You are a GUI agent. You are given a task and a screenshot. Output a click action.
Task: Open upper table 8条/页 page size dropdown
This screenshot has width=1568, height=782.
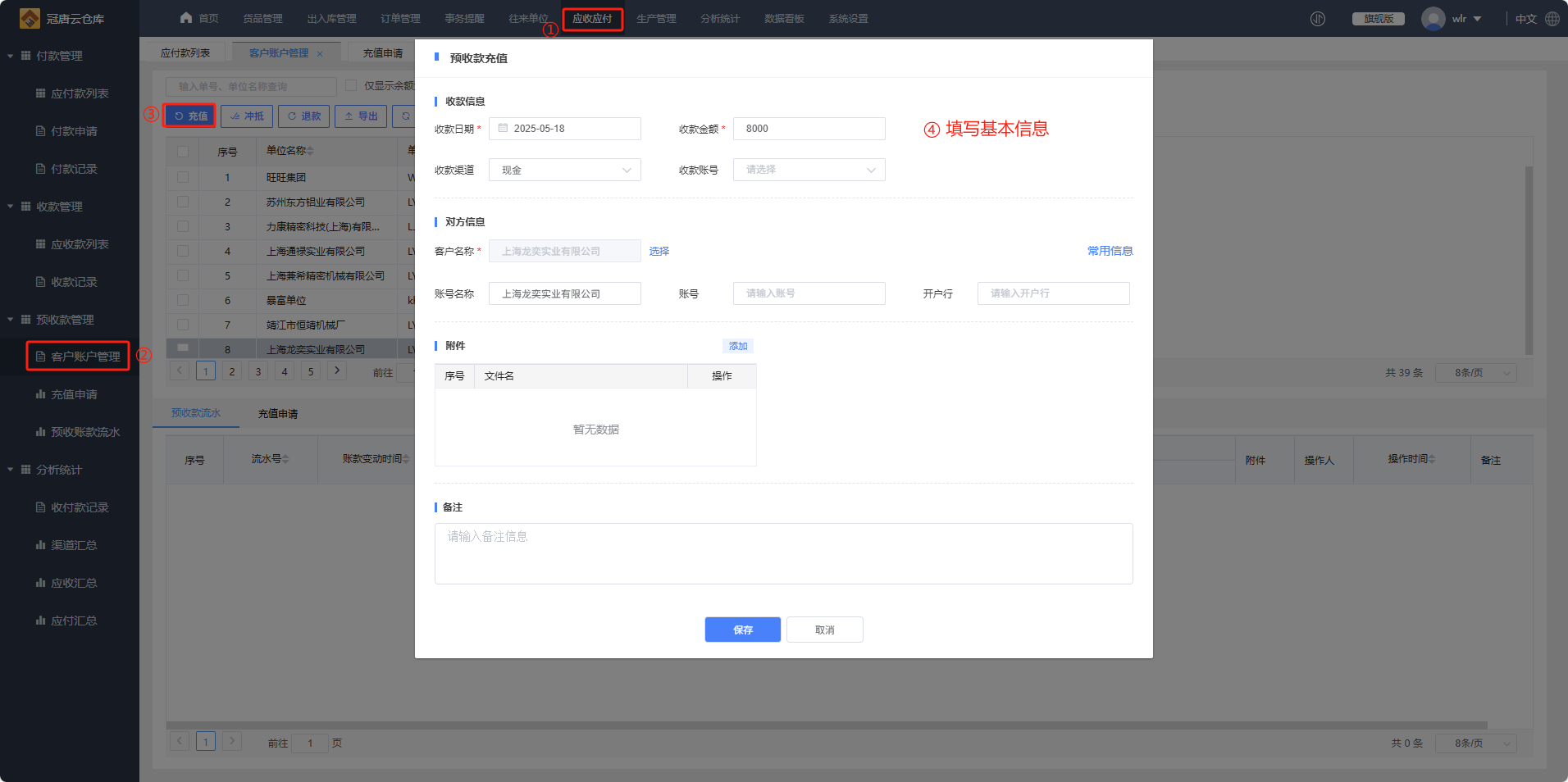pyautogui.click(x=1476, y=373)
